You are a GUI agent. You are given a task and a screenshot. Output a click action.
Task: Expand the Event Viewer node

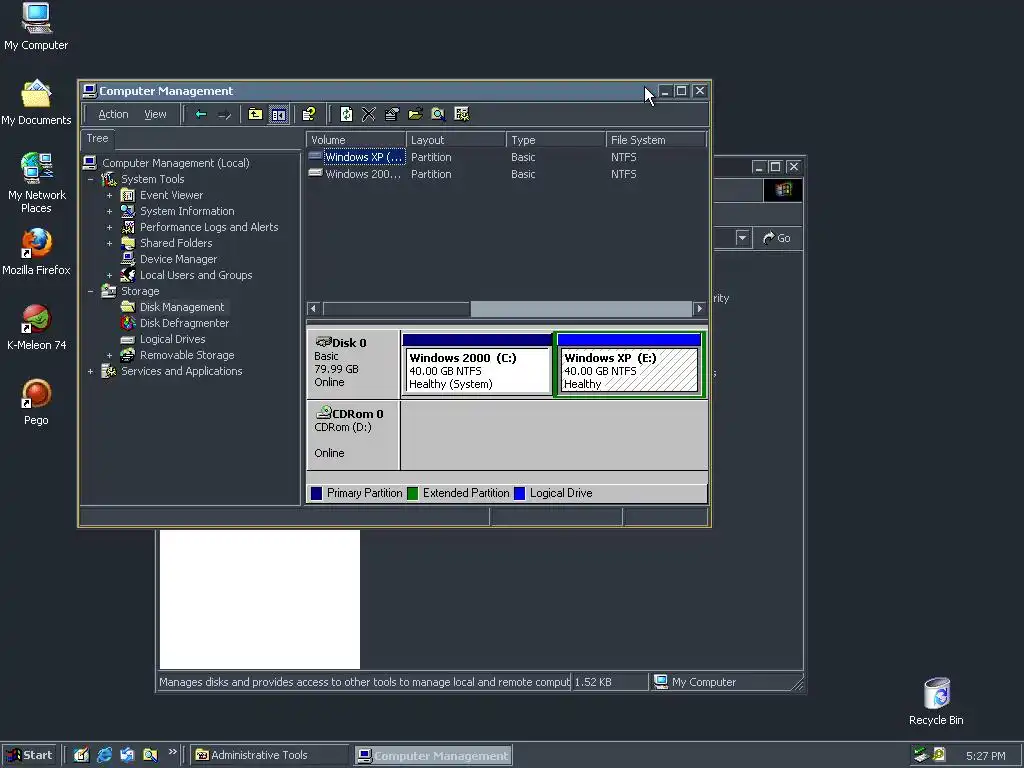click(110, 195)
